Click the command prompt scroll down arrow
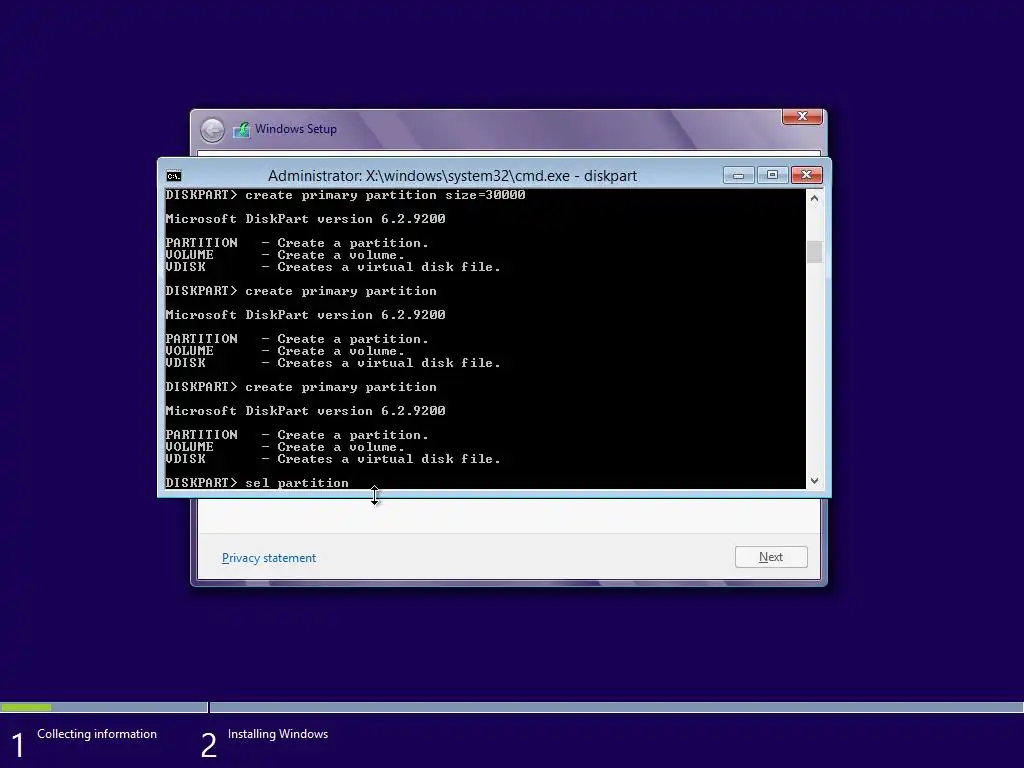Viewport: 1024px width, 768px height. click(x=814, y=481)
